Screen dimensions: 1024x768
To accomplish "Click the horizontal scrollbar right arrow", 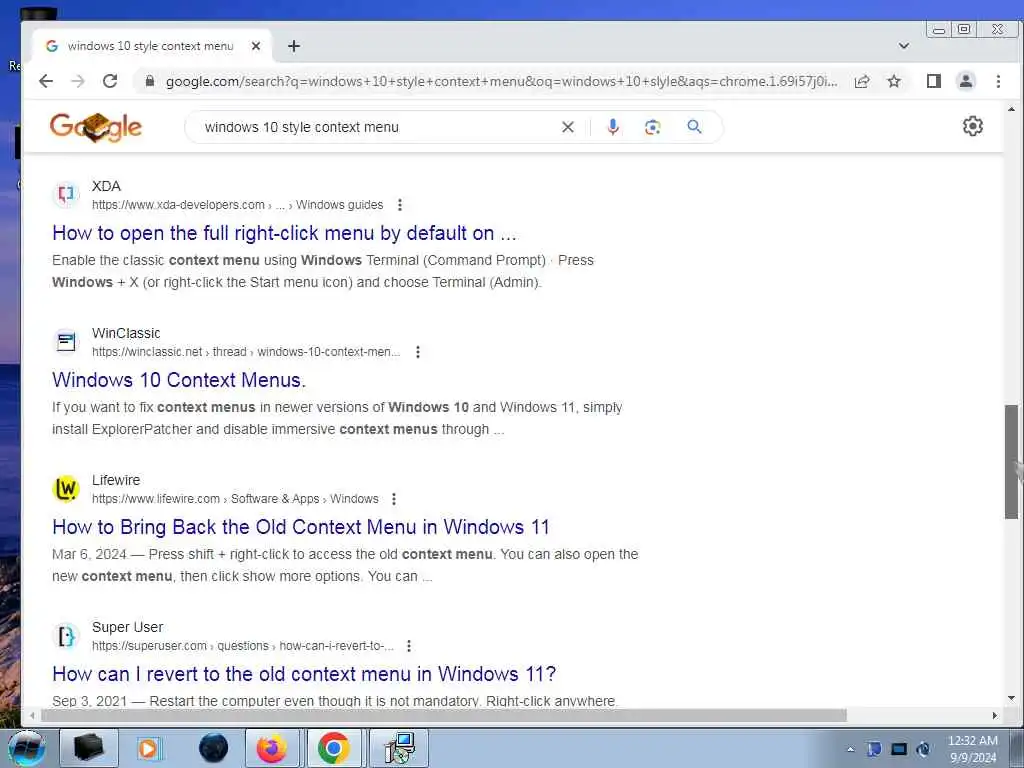I will pos(995,716).
